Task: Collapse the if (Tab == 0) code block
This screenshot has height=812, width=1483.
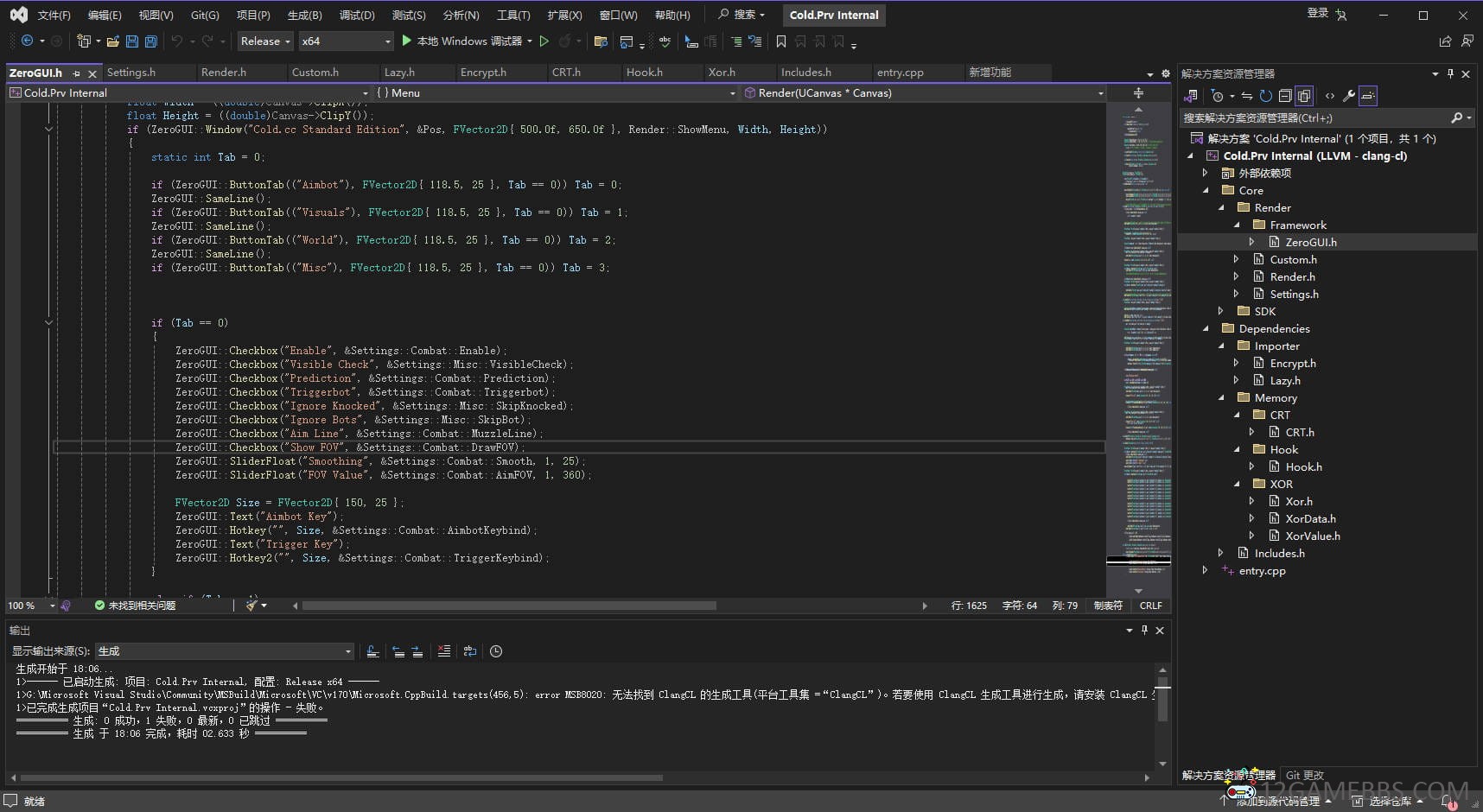Action: pos(48,322)
